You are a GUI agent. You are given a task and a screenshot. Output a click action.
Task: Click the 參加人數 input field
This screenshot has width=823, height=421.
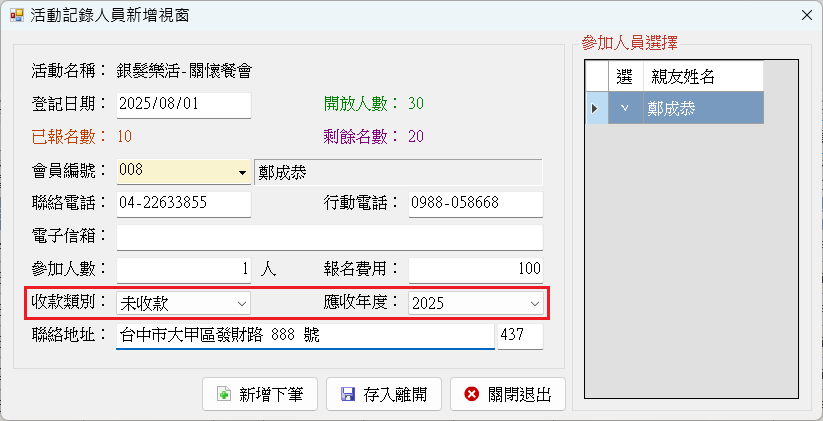coord(184,270)
